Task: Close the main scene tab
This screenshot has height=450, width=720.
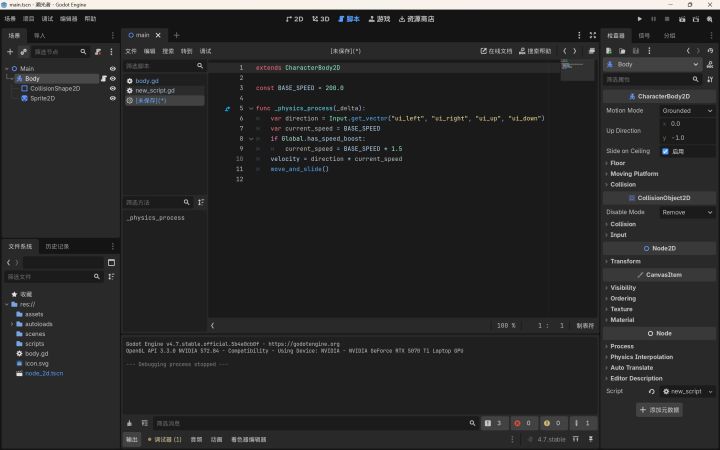Action: point(158,35)
